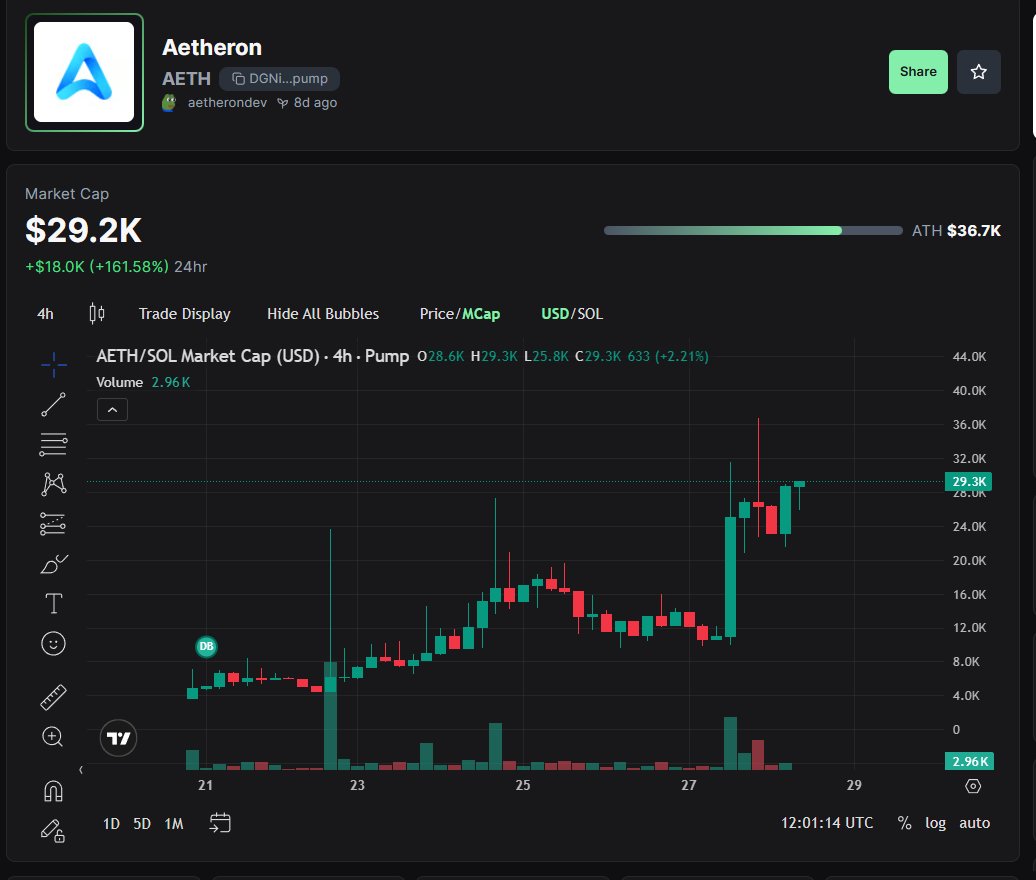The image size is (1036, 880).
Task: Click the ATH $36.7K label
Action: (955, 231)
